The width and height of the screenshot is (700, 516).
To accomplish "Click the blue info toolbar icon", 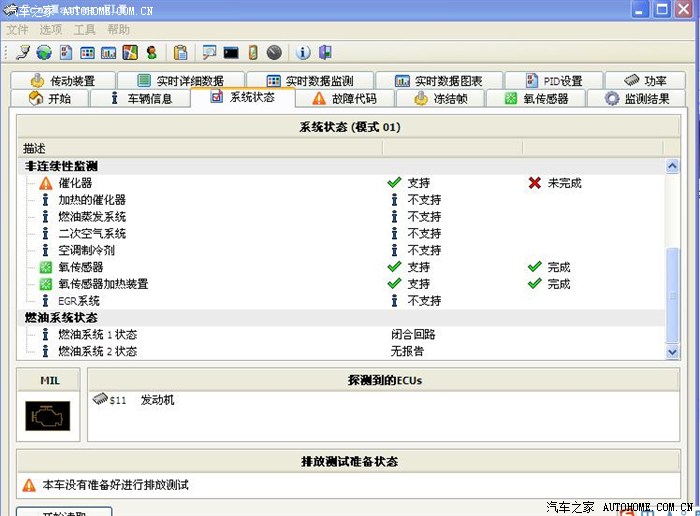I will [303, 52].
